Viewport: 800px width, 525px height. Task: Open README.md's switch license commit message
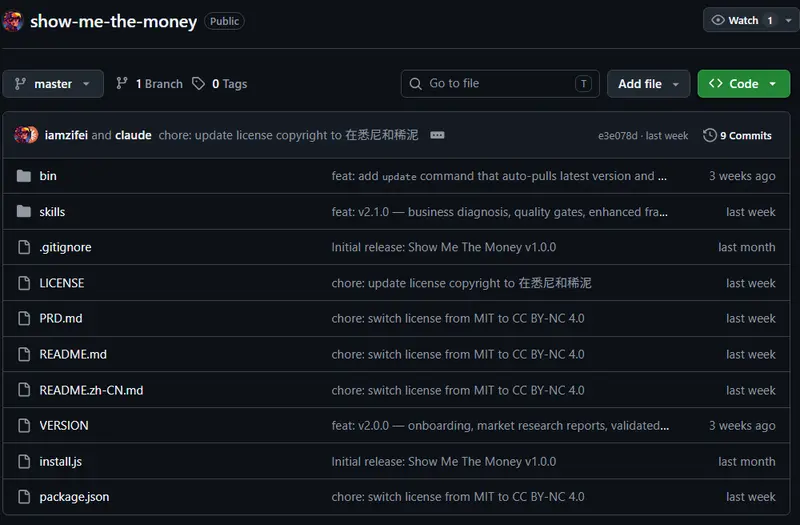click(x=458, y=354)
